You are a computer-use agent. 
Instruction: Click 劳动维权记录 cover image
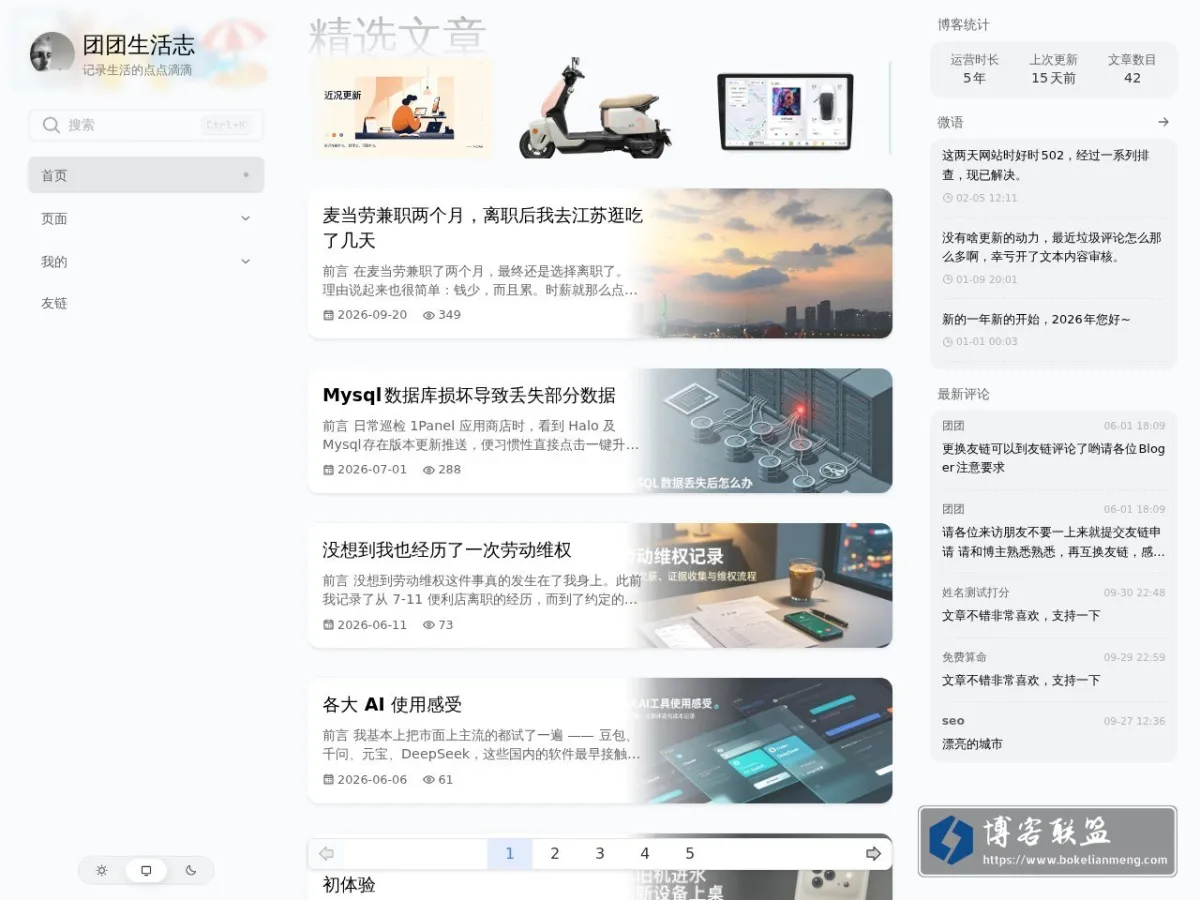click(x=762, y=585)
